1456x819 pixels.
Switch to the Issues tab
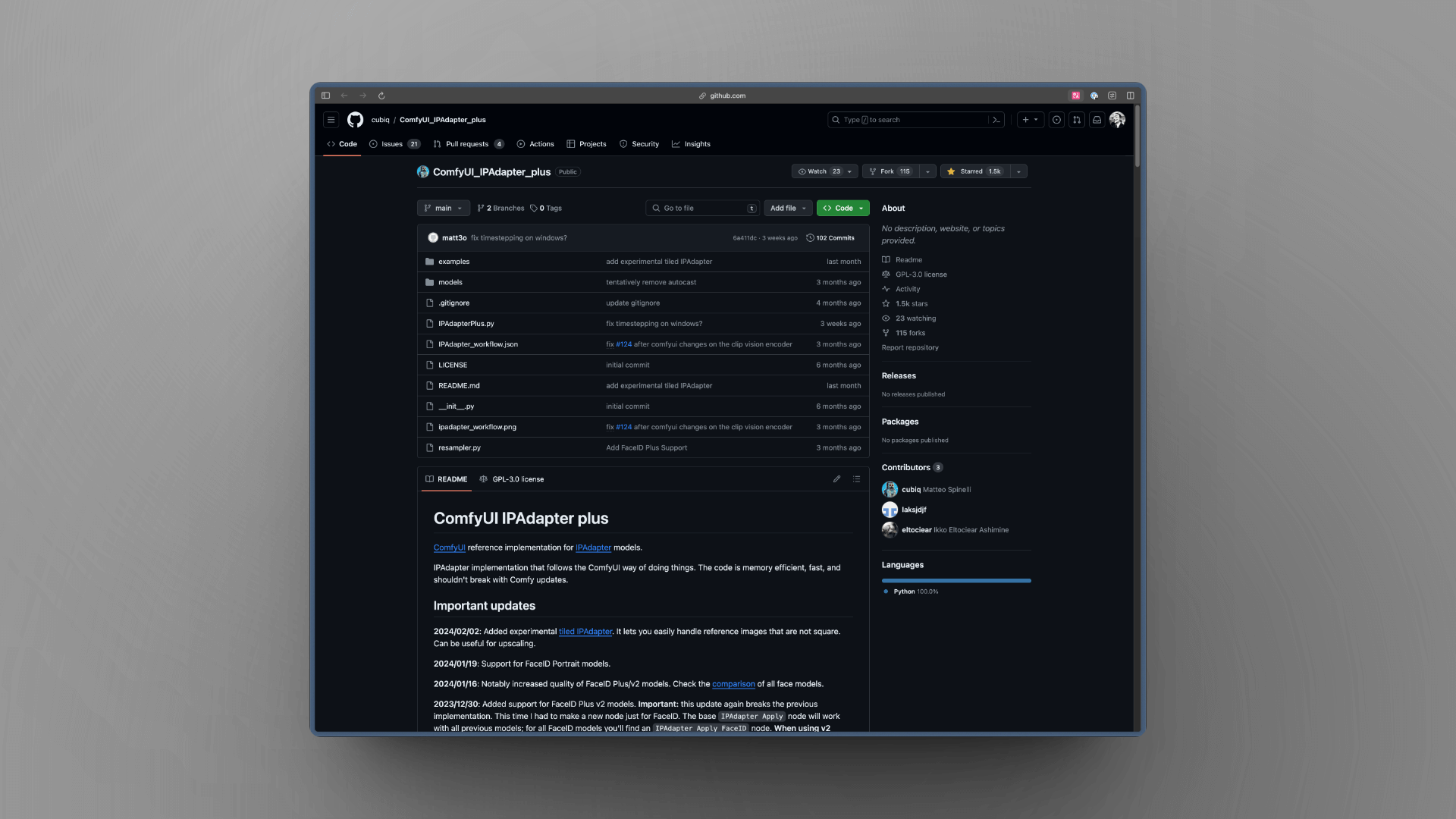[x=394, y=144]
